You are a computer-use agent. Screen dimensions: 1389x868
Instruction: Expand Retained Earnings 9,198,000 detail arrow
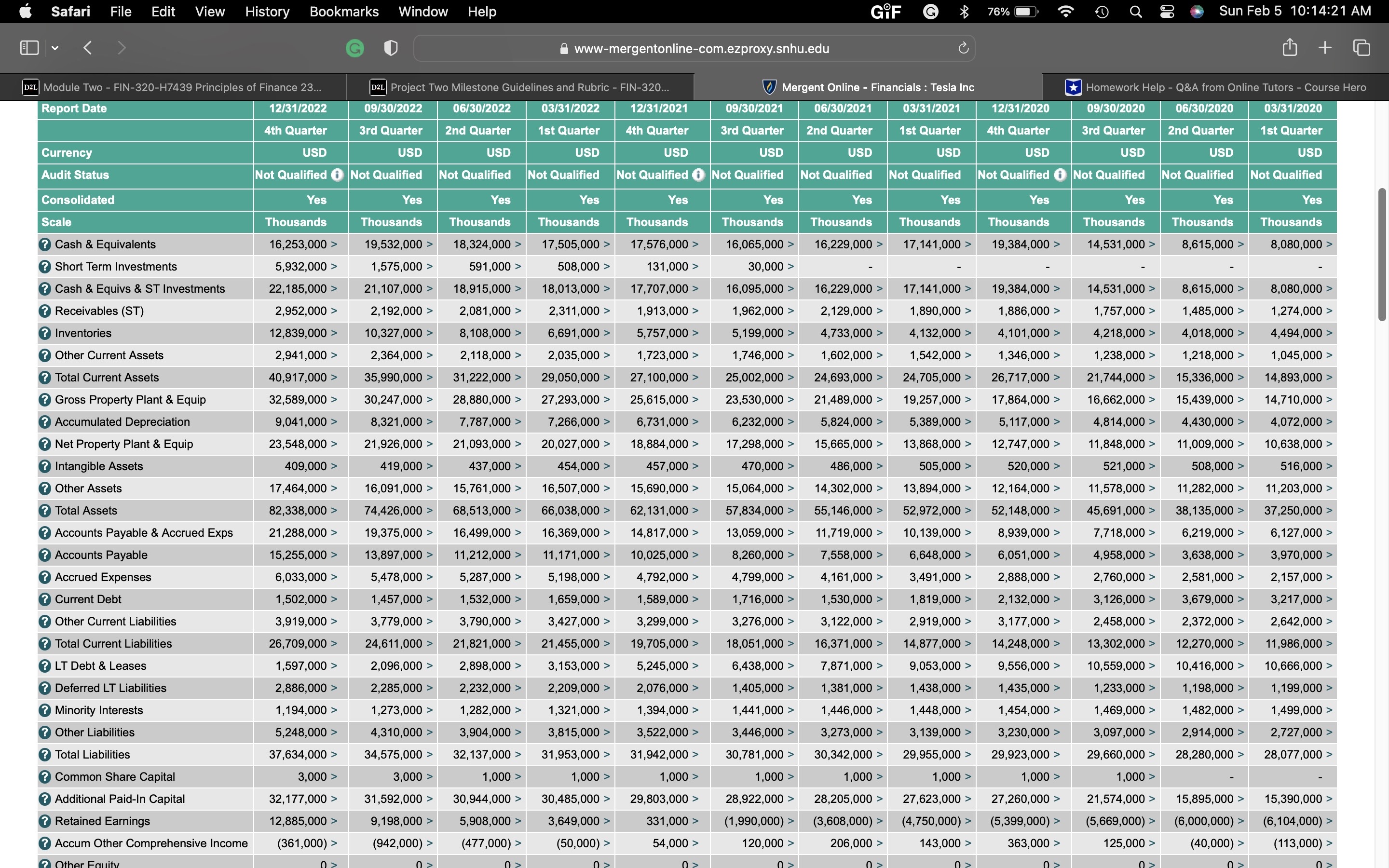(429, 822)
